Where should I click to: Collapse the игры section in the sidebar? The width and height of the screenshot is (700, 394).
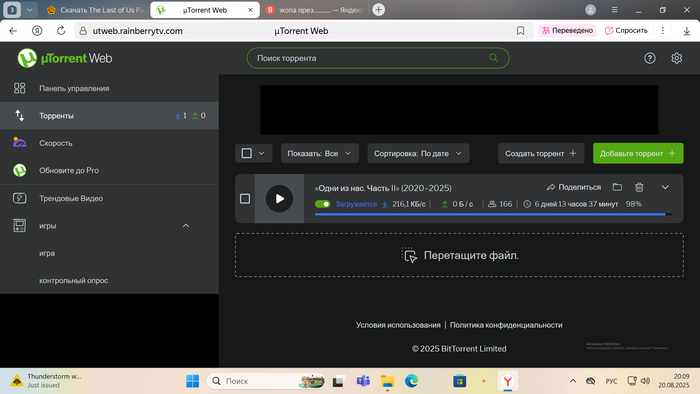(186, 226)
